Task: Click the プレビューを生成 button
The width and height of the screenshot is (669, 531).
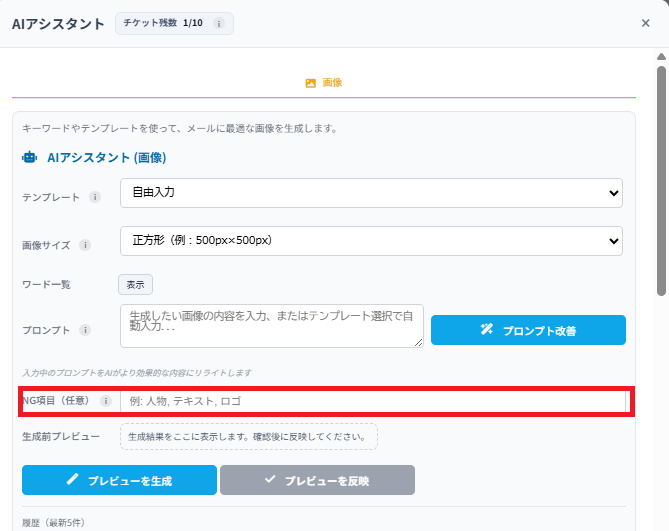Action: pos(119,480)
